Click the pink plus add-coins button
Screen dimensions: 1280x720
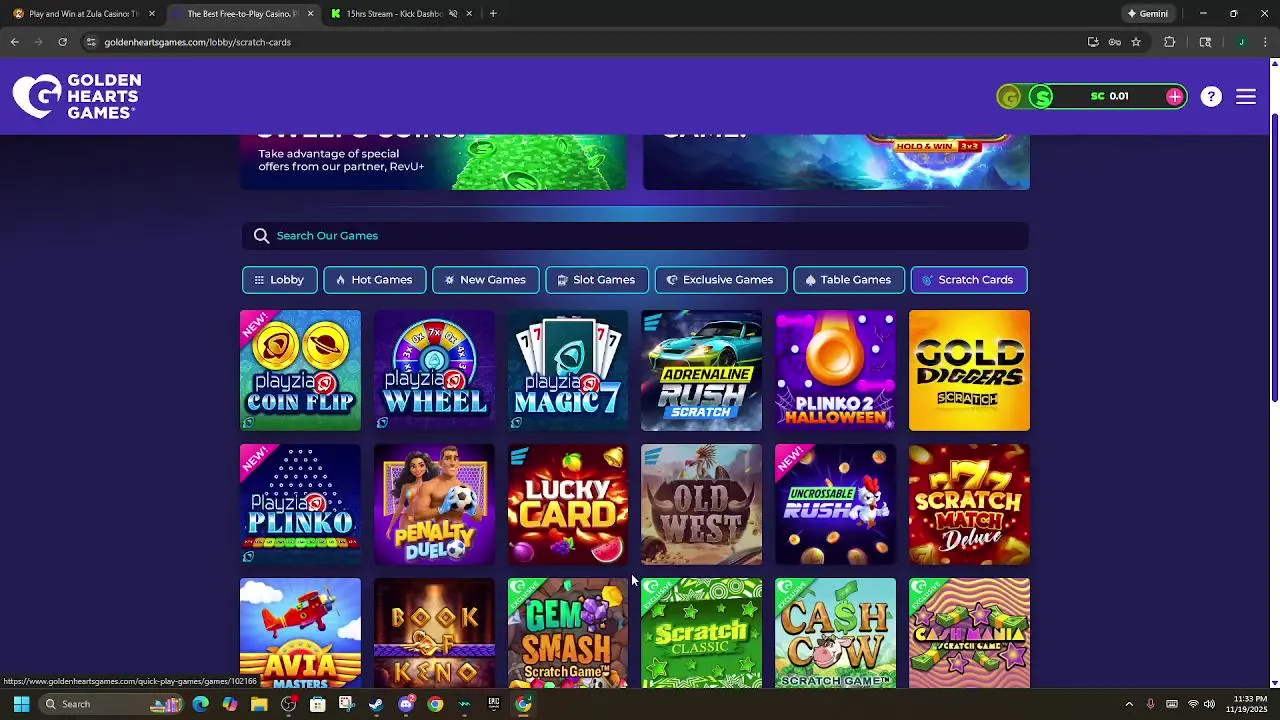tap(1174, 97)
